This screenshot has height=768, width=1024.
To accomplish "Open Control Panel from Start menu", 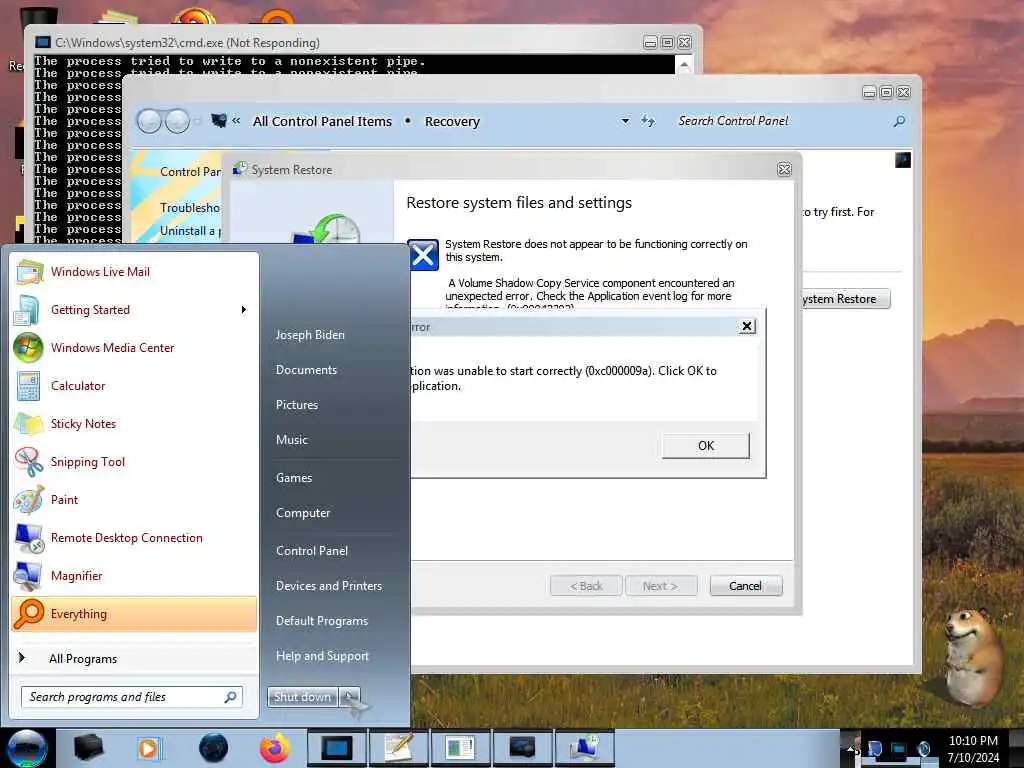I will (x=312, y=551).
